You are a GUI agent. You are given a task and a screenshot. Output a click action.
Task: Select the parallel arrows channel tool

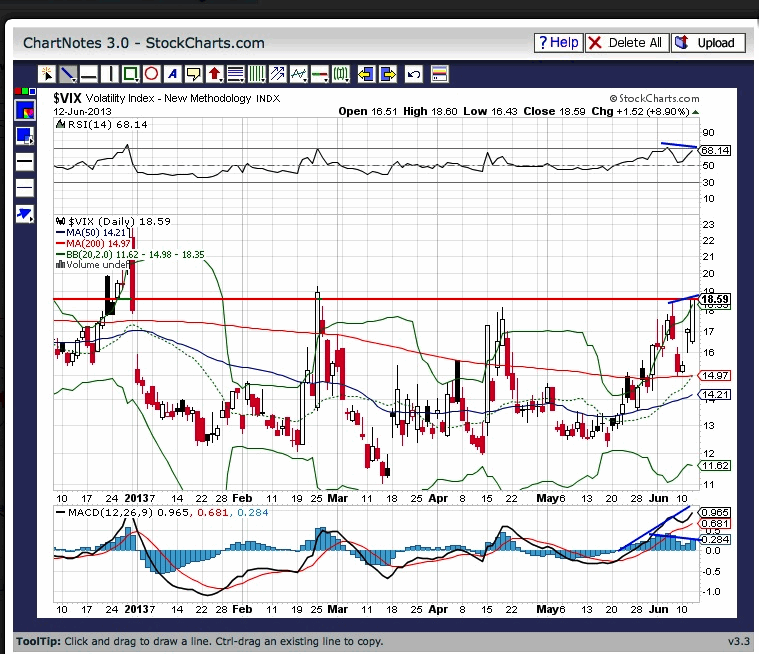278,74
